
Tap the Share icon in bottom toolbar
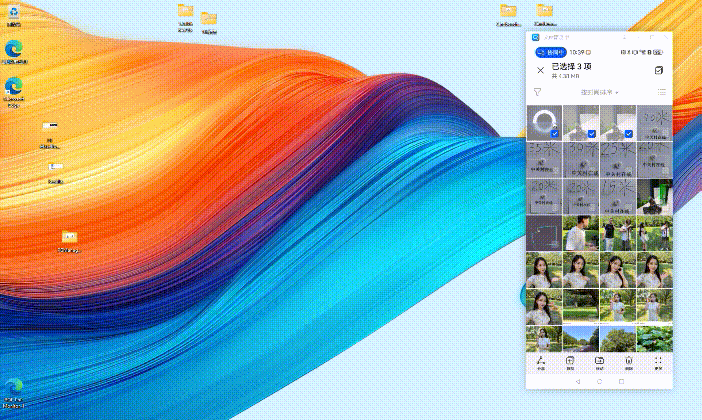tap(541, 363)
